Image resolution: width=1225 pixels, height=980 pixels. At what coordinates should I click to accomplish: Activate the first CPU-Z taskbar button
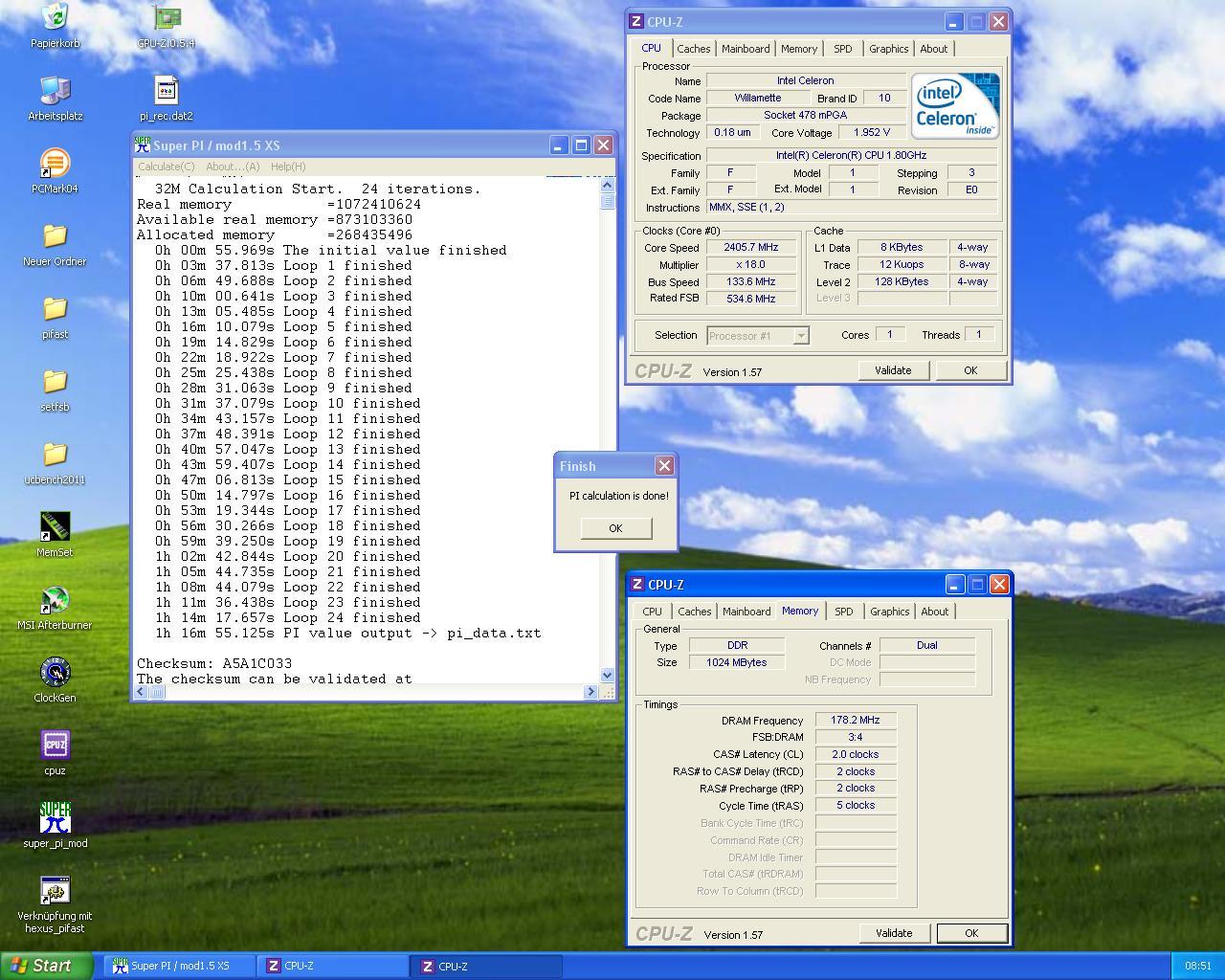point(333,967)
